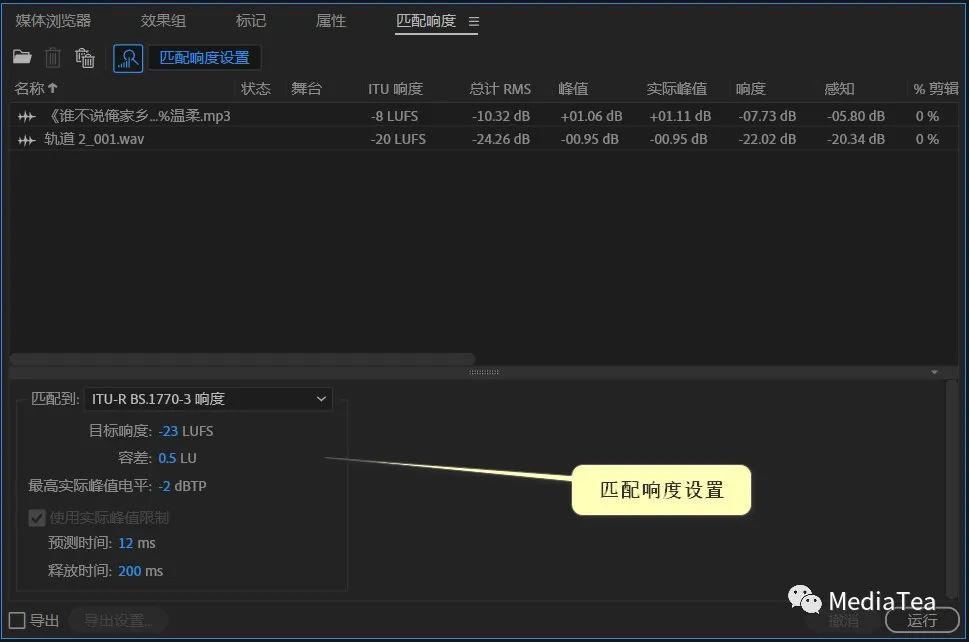The image size is (969, 642).
Task: Open the 匹配响度 panel menu icon
Action: 474,22
